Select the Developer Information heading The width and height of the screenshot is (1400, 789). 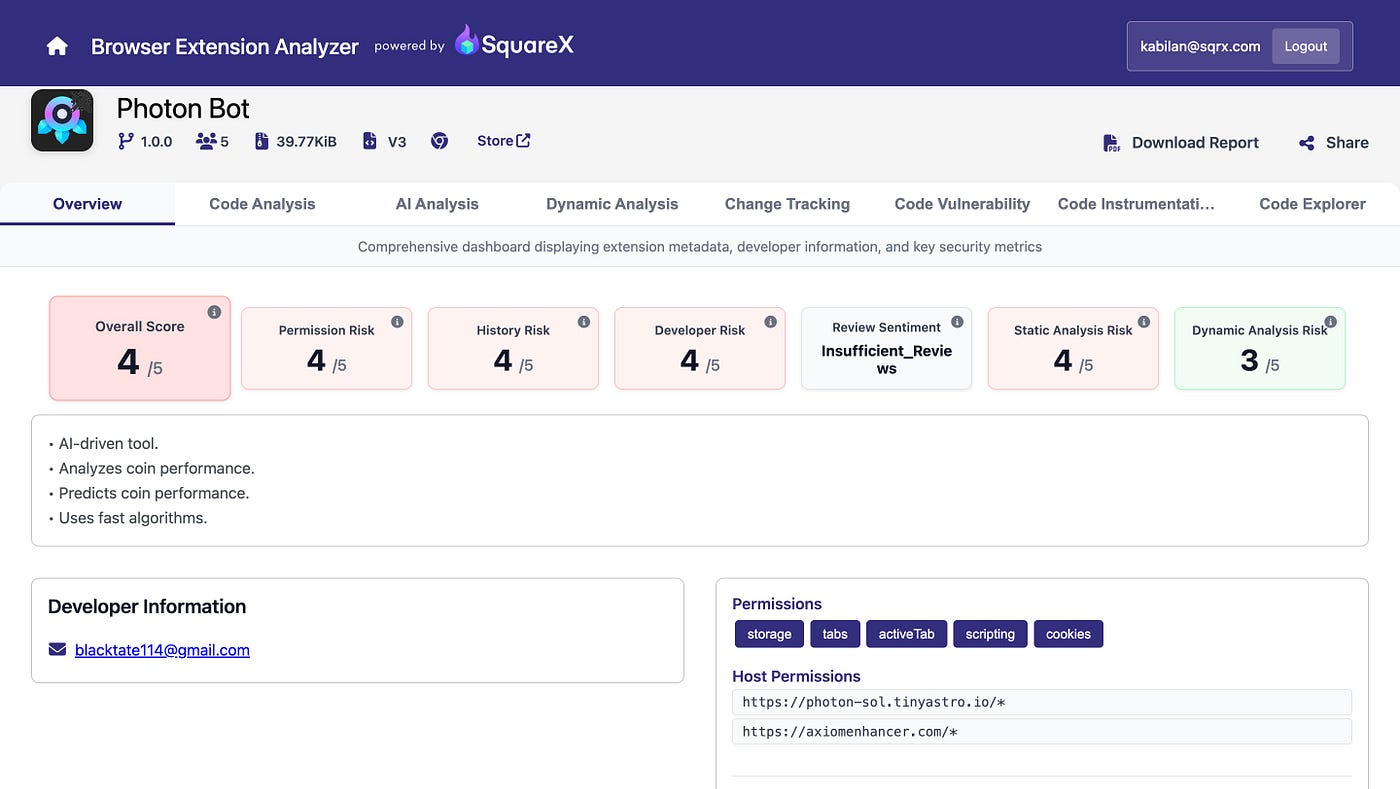[x=147, y=606]
